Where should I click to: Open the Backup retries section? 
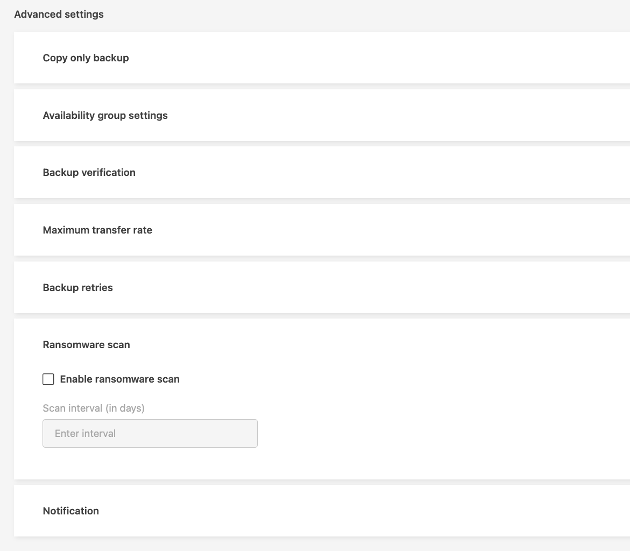pyautogui.click(x=320, y=287)
